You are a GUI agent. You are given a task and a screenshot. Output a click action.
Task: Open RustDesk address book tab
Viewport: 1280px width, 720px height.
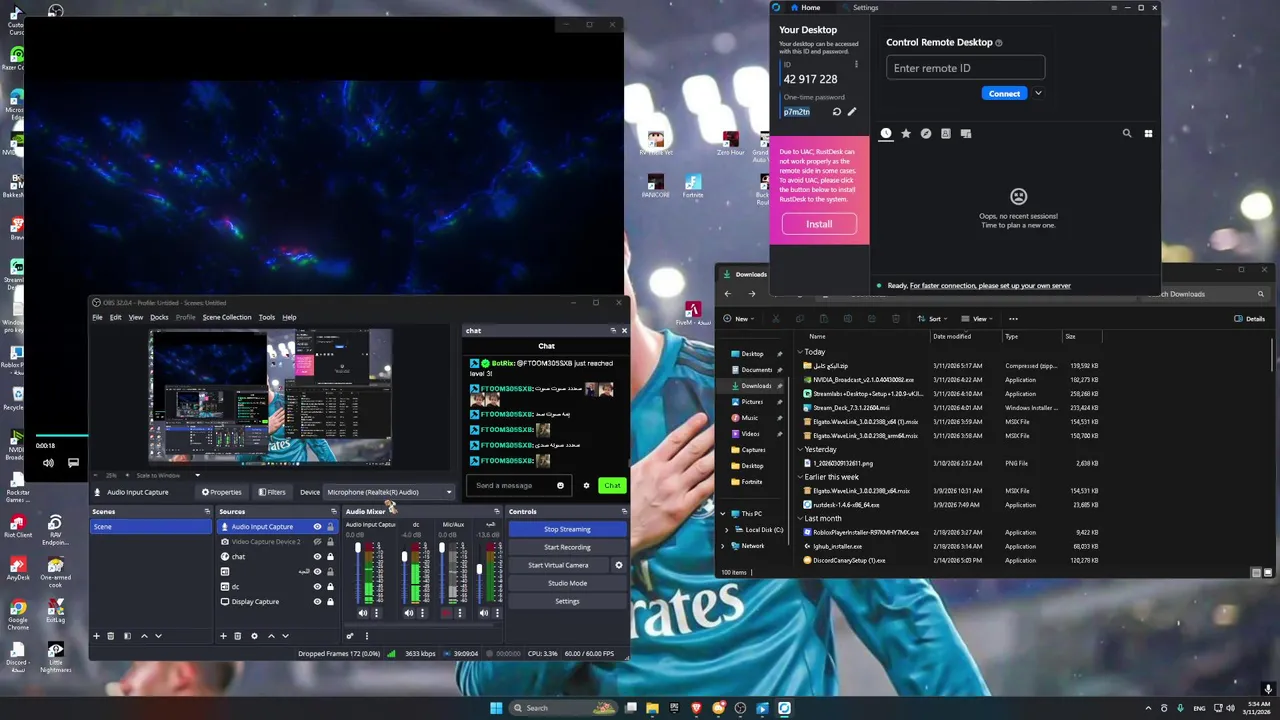pos(946,133)
